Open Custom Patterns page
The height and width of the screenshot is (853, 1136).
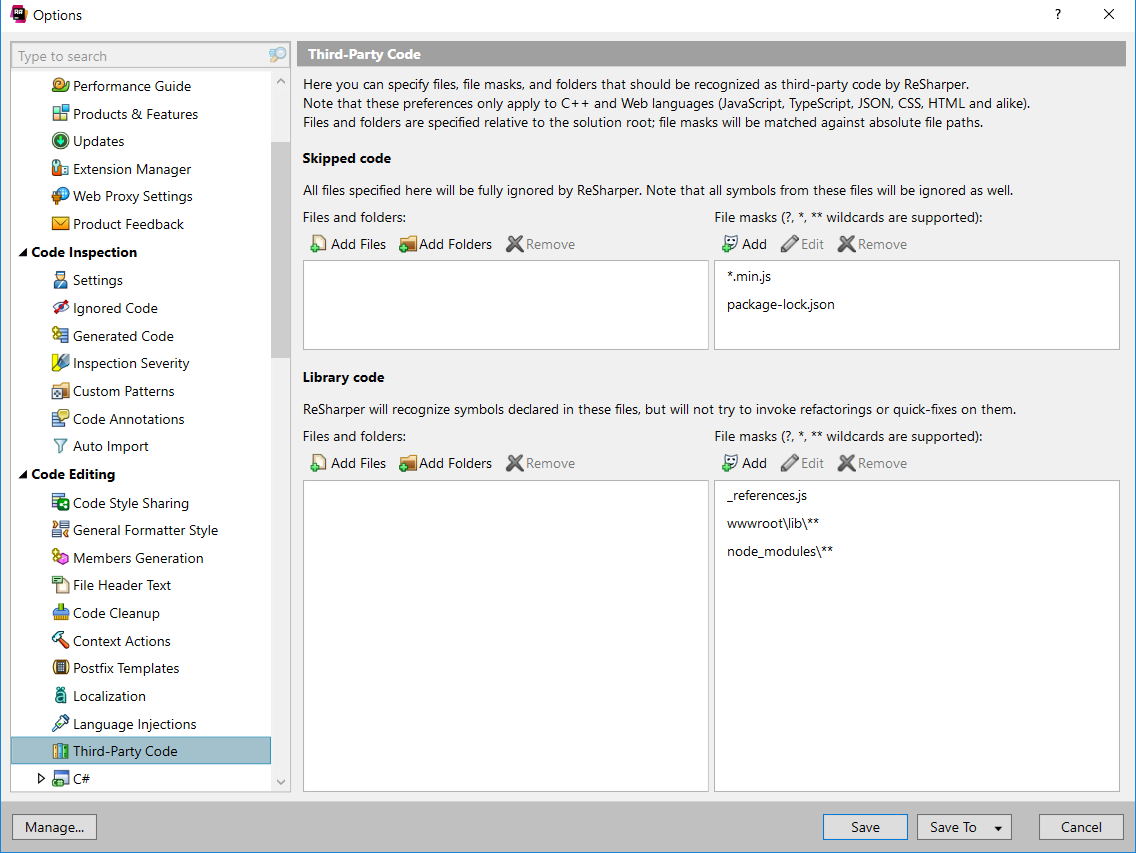tap(113, 391)
